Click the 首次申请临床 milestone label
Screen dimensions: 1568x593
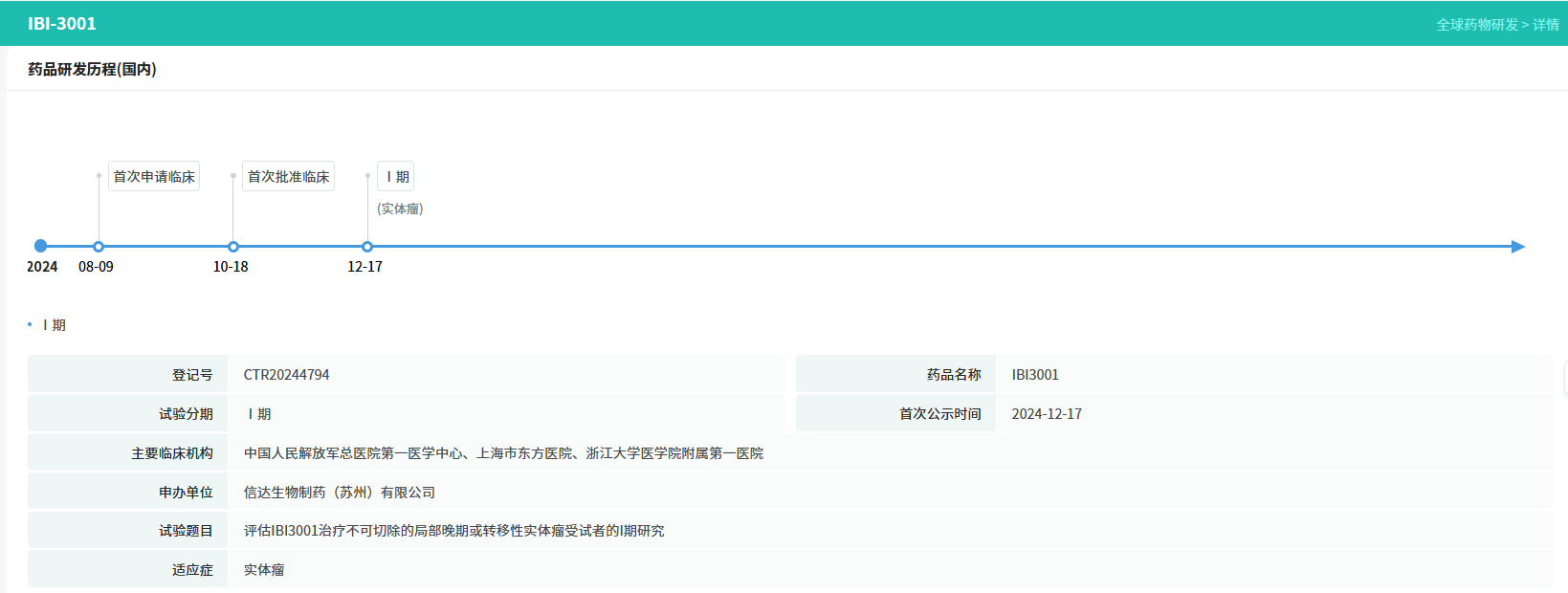pyautogui.click(x=154, y=177)
